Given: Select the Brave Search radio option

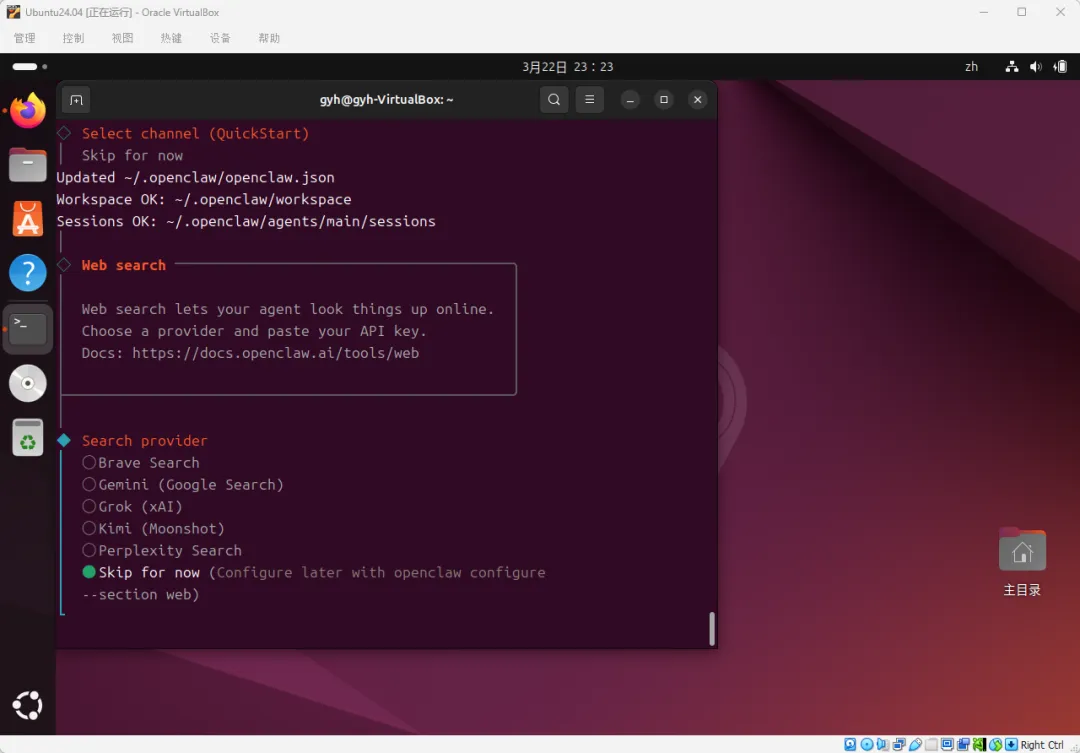Looking at the screenshot, I should [89, 462].
